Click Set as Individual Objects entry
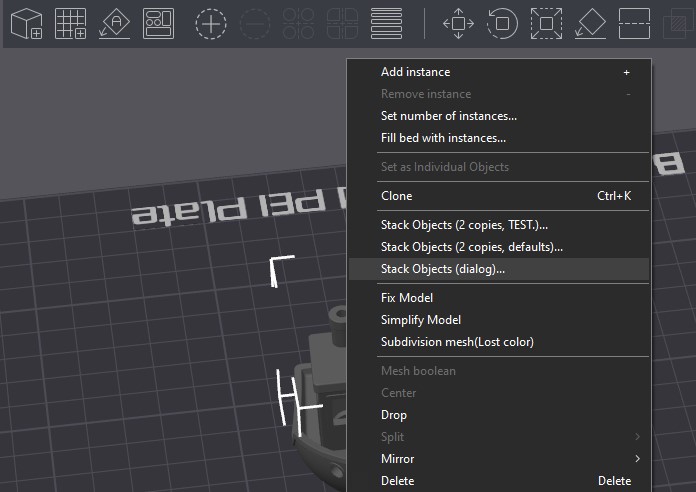The image size is (696, 492). point(499,167)
